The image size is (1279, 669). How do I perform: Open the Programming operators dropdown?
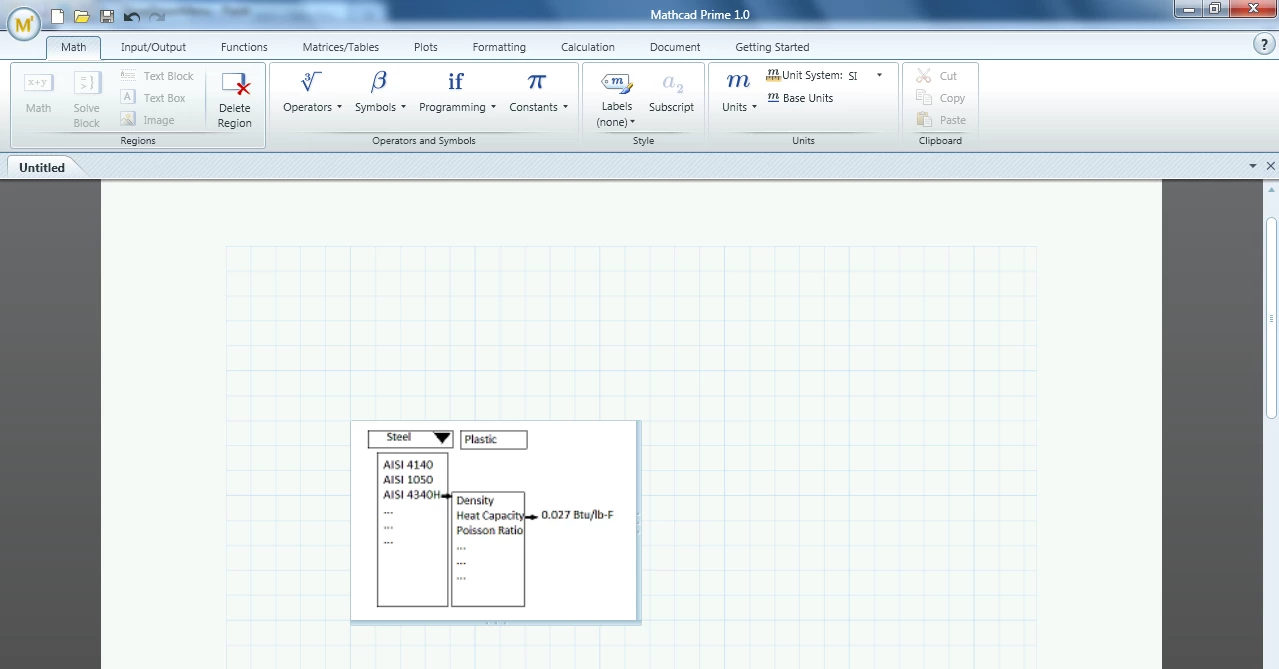pos(457,92)
